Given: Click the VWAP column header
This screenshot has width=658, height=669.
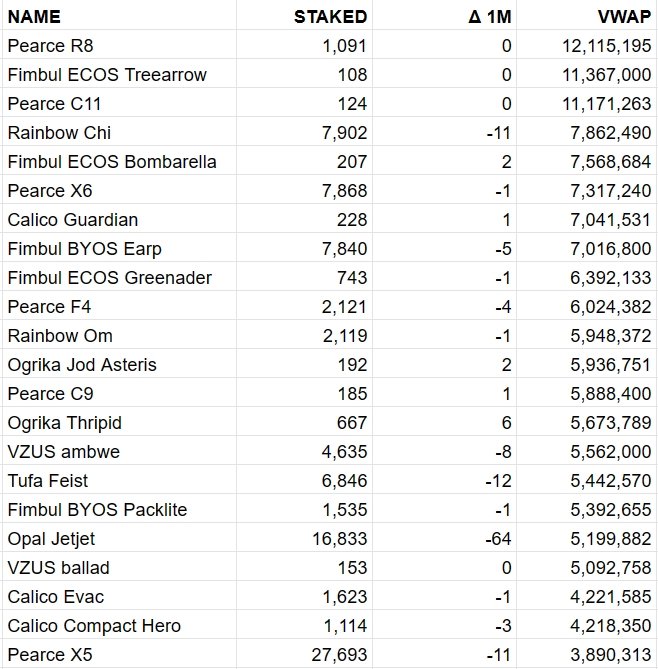Looking at the screenshot, I should 626,16.
